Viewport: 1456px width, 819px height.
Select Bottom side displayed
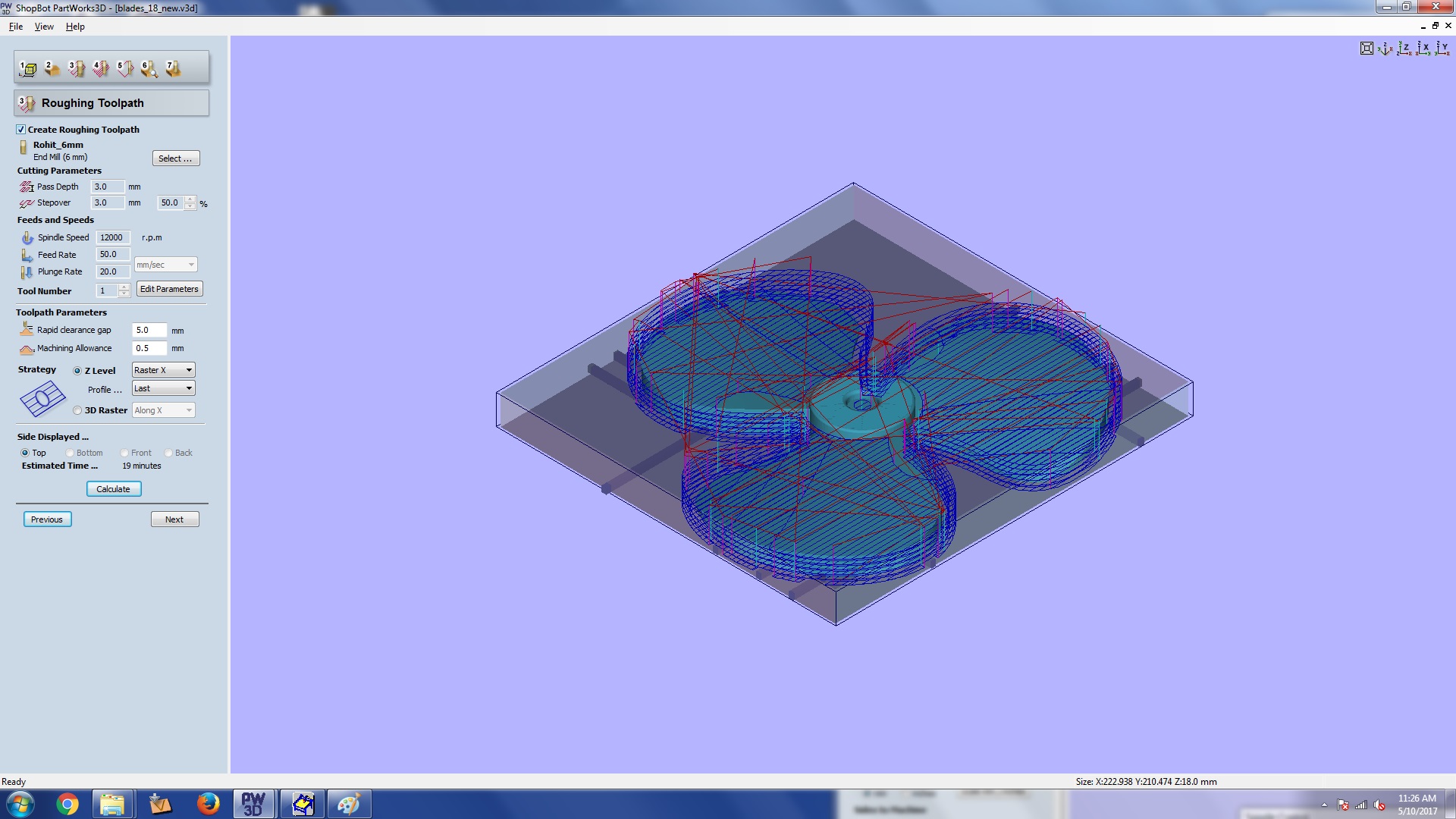[70, 453]
